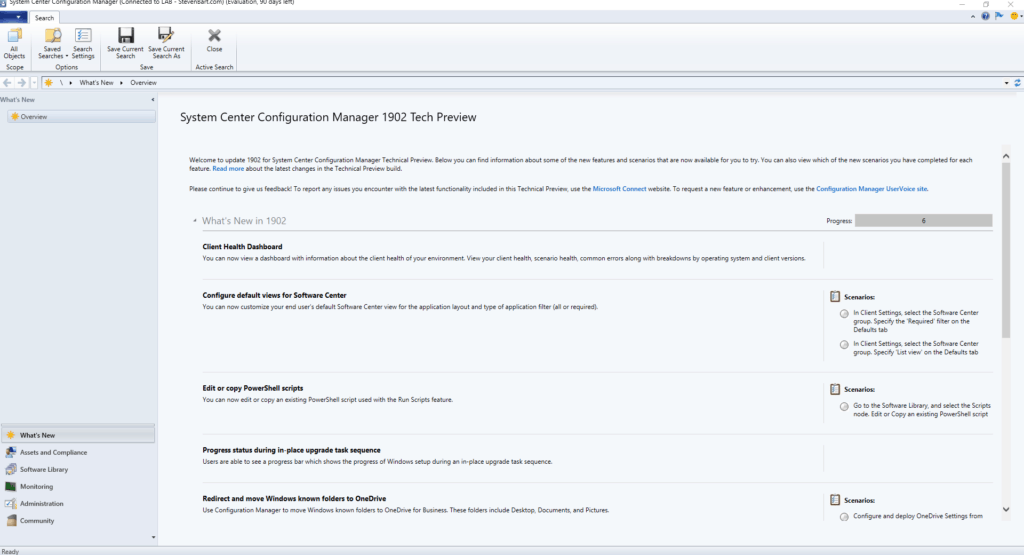
Task: Refresh the view using address bar icon
Action: point(1017,83)
